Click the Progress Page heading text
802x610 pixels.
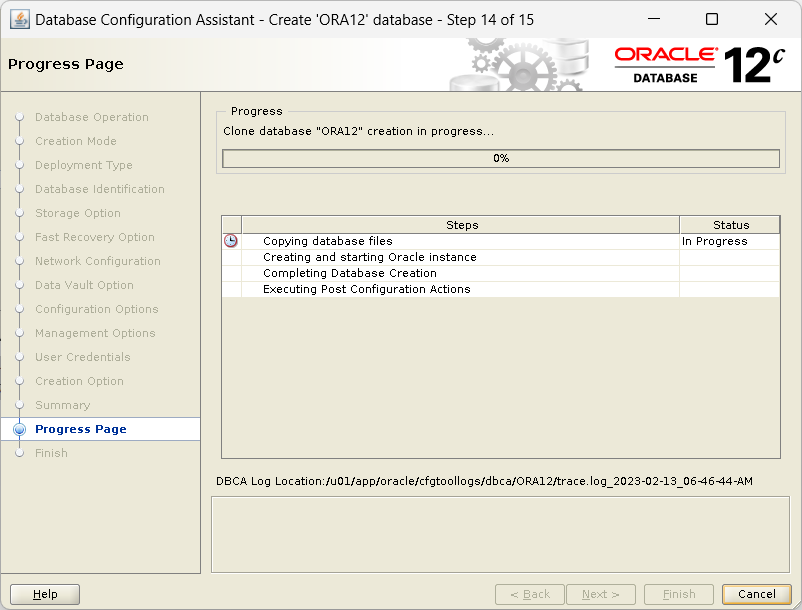point(65,64)
